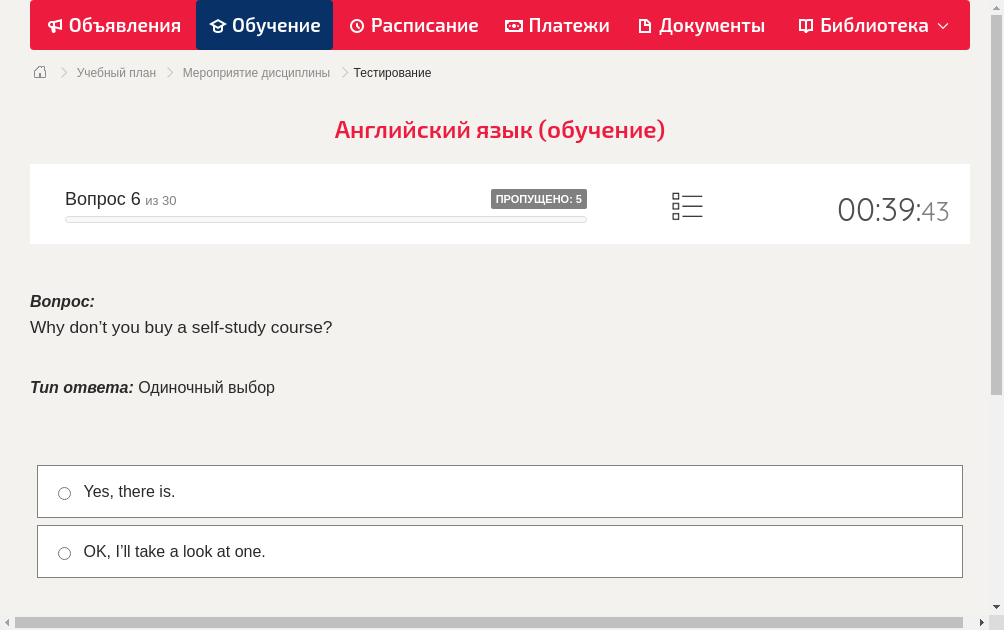Screen dimensions: 1004x630
Task: Open the Учебный план breadcrumb link
Action: coord(115,72)
